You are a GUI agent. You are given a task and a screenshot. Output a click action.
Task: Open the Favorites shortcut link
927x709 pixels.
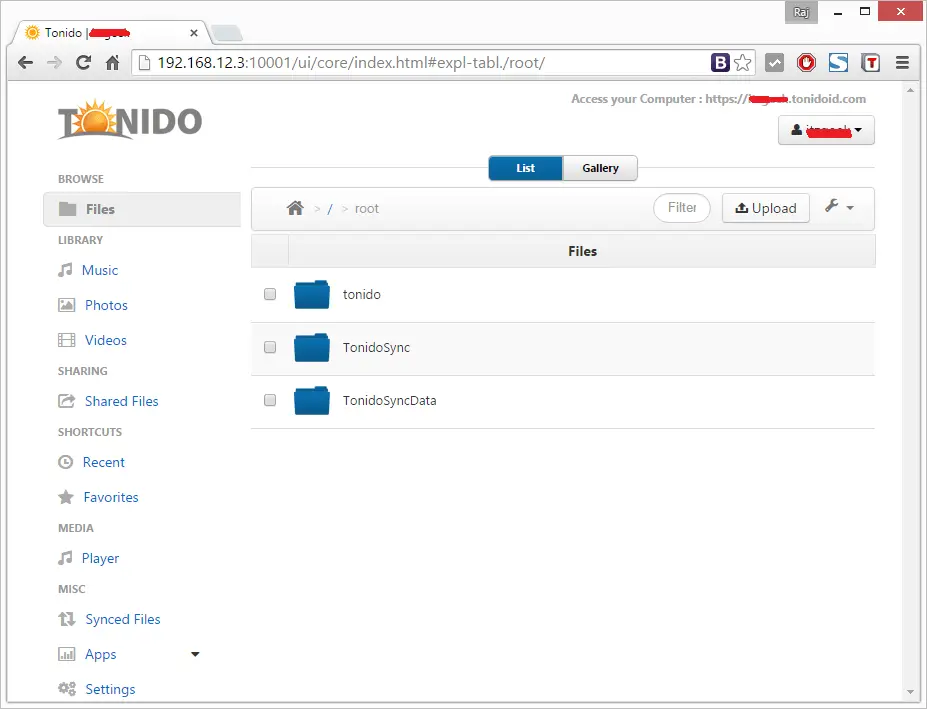coord(111,497)
